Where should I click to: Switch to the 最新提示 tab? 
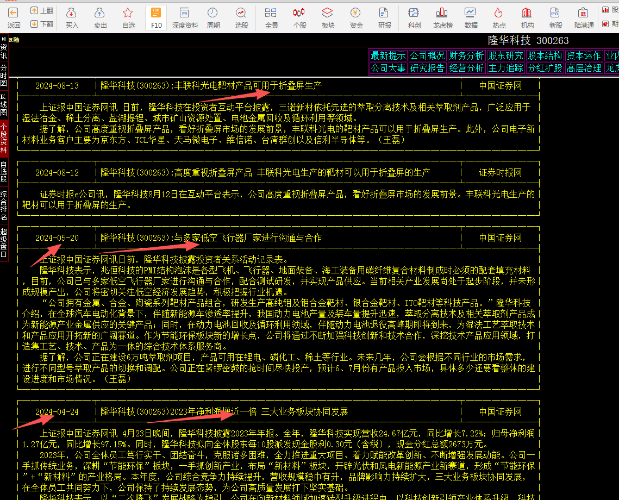[x=388, y=56]
